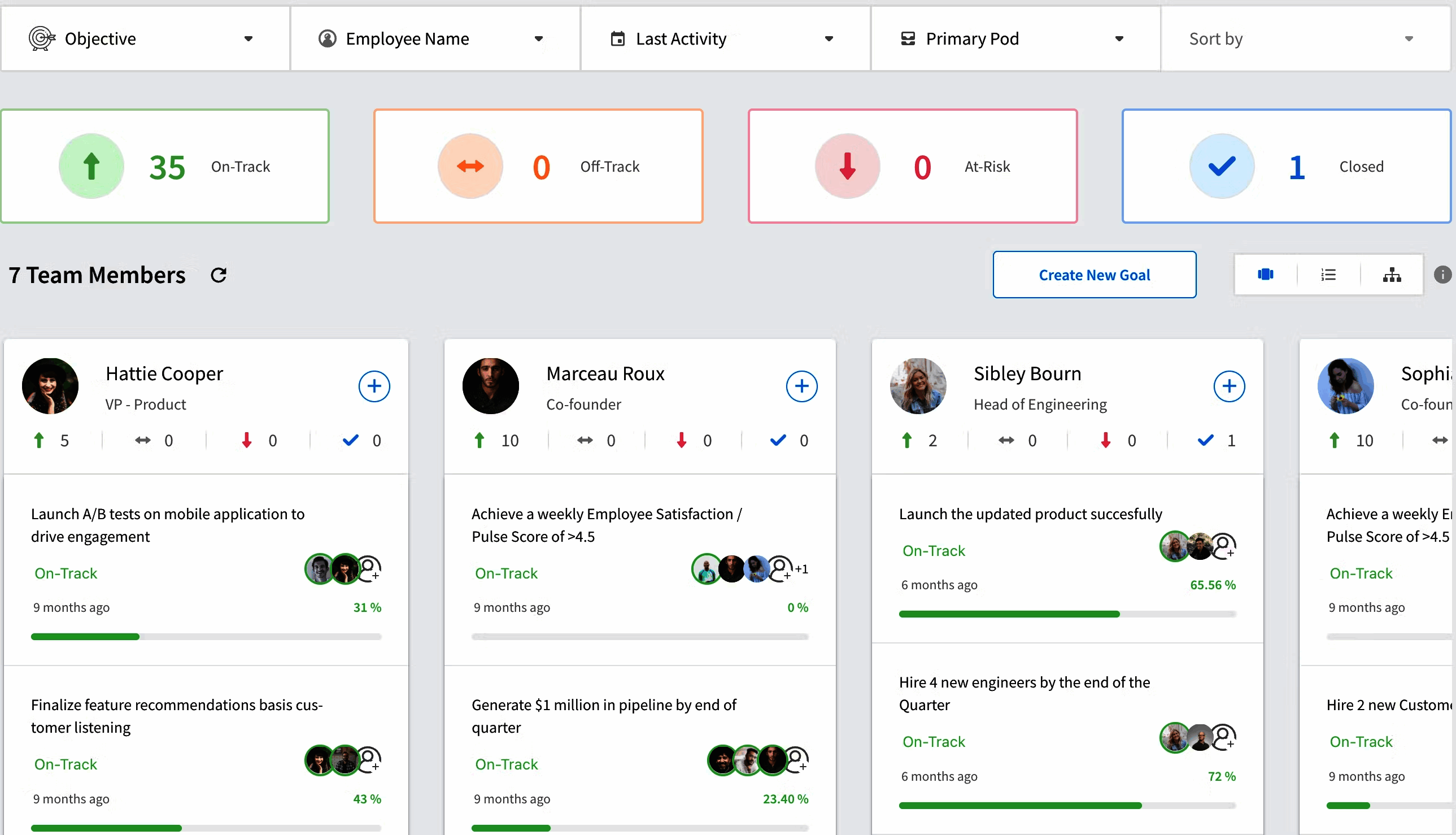The height and width of the screenshot is (835, 1456).
Task: Switch to hierarchy tree view
Action: (1393, 274)
